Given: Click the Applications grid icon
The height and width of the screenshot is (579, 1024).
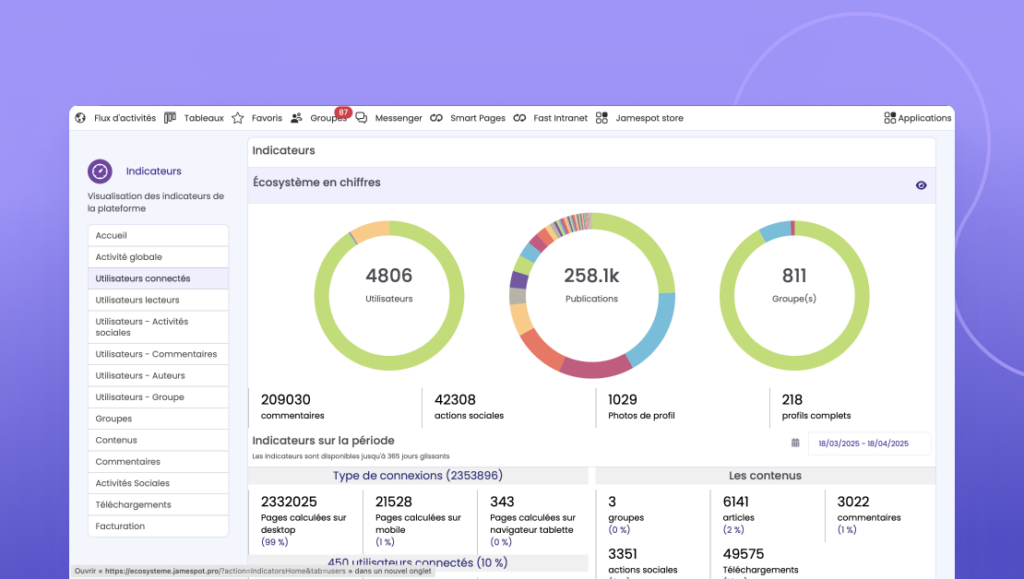Looking at the screenshot, I should tap(889, 118).
